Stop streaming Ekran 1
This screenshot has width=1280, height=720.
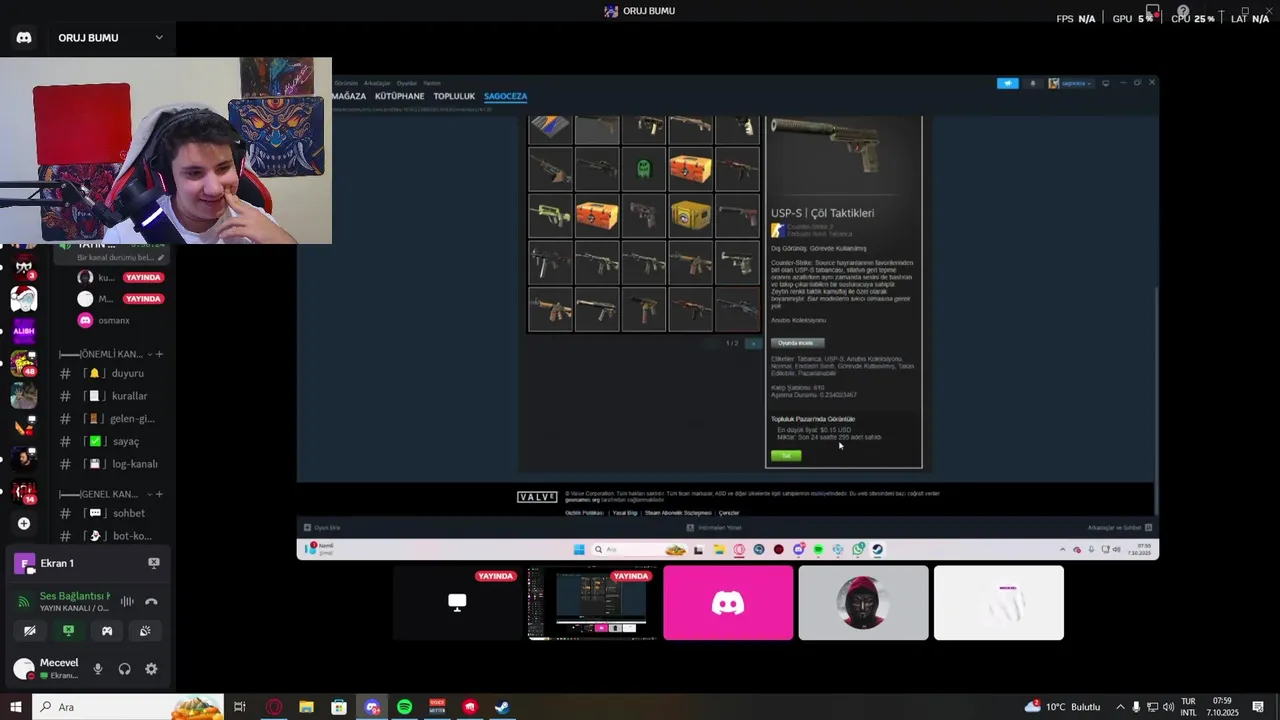153,563
